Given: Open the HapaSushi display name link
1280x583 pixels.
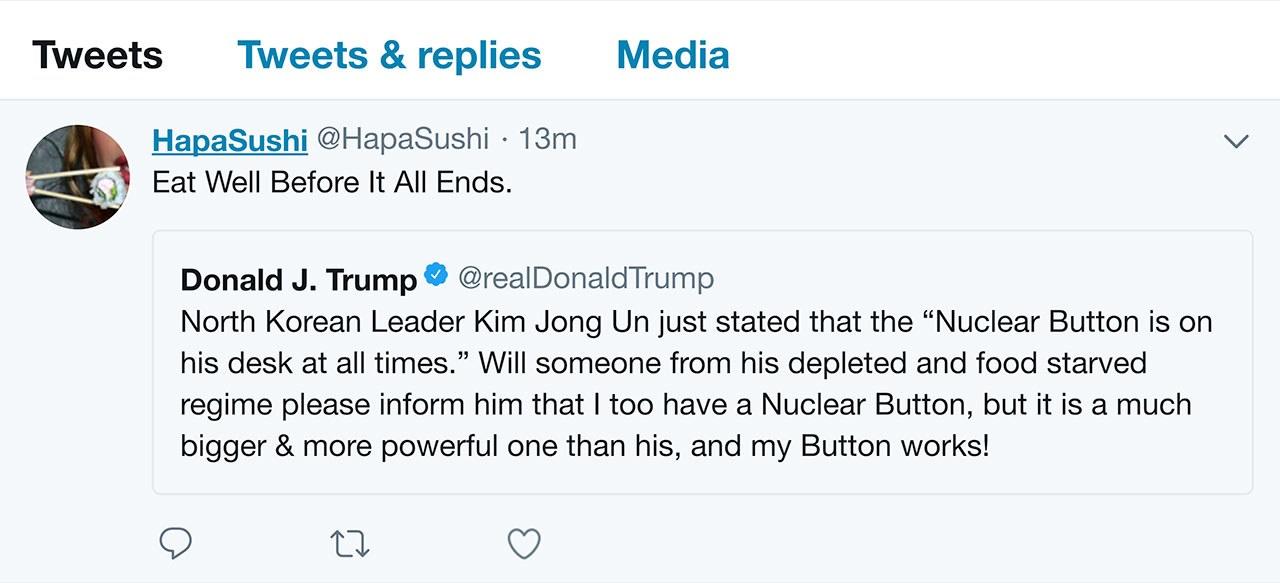Looking at the screenshot, I should coord(229,140).
